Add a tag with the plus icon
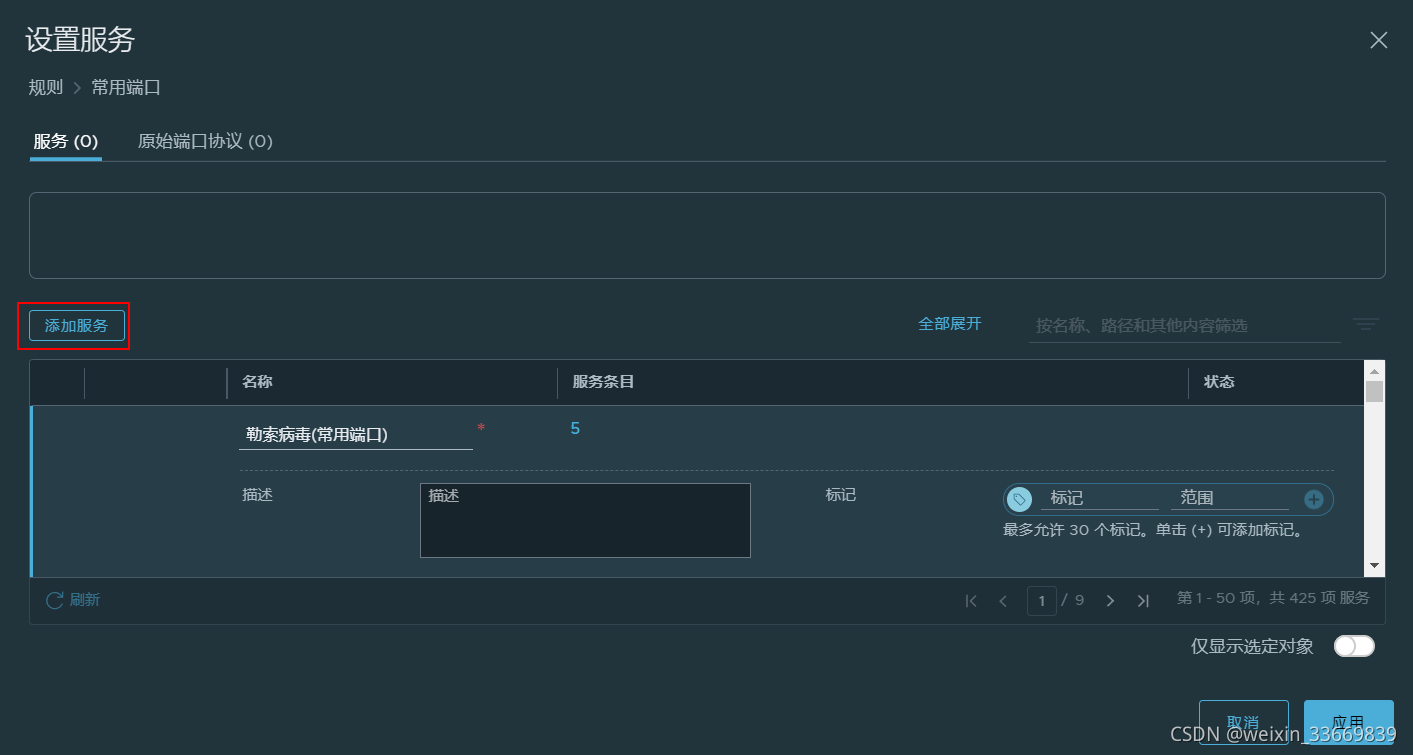 [1314, 499]
